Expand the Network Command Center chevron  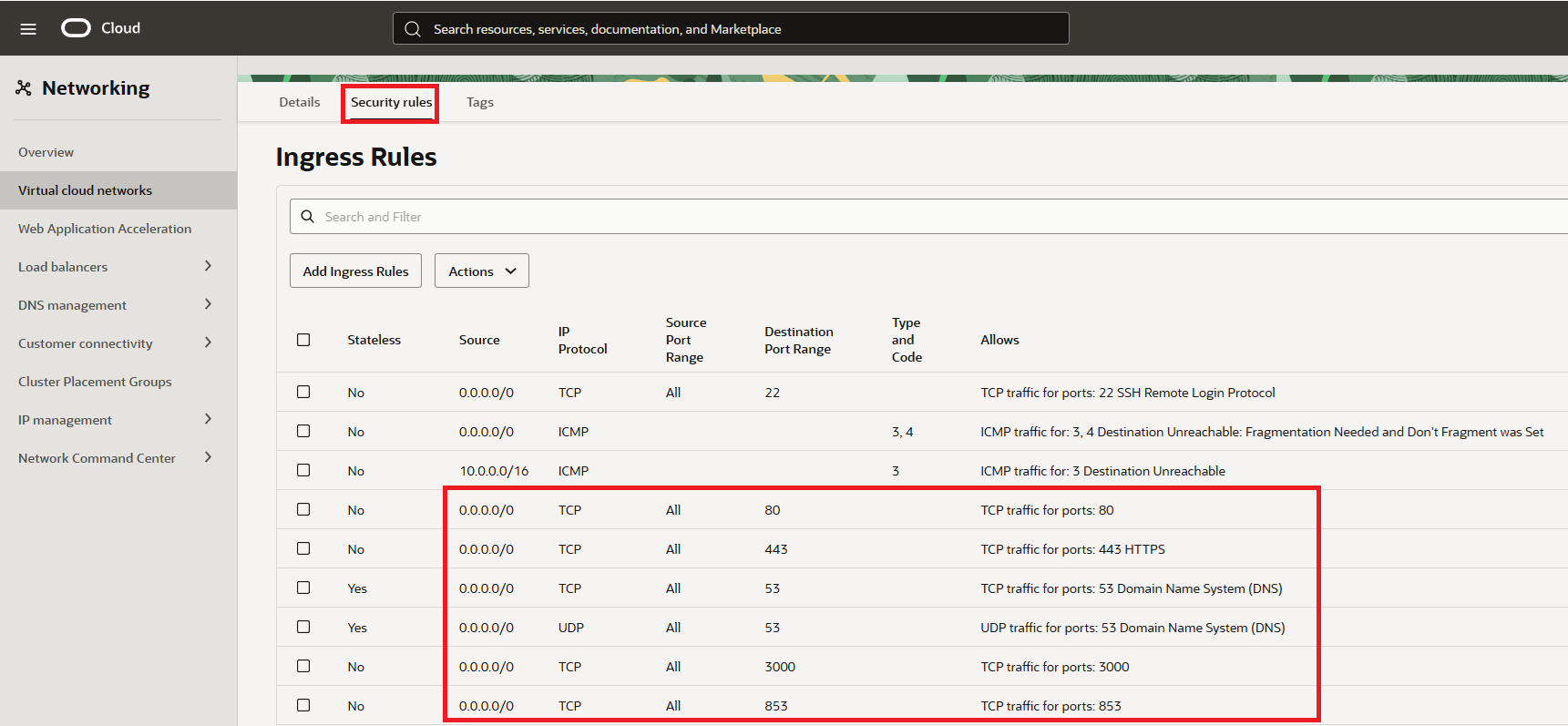208,457
